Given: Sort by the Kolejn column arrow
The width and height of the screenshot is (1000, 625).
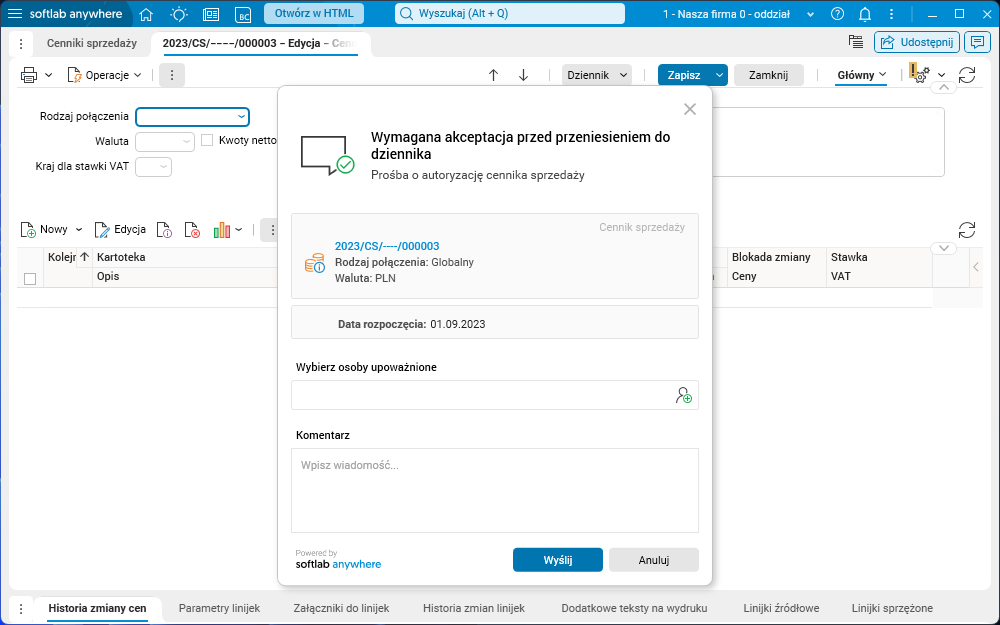Looking at the screenshot, I should pyautogui.click(x=84, y=257).
